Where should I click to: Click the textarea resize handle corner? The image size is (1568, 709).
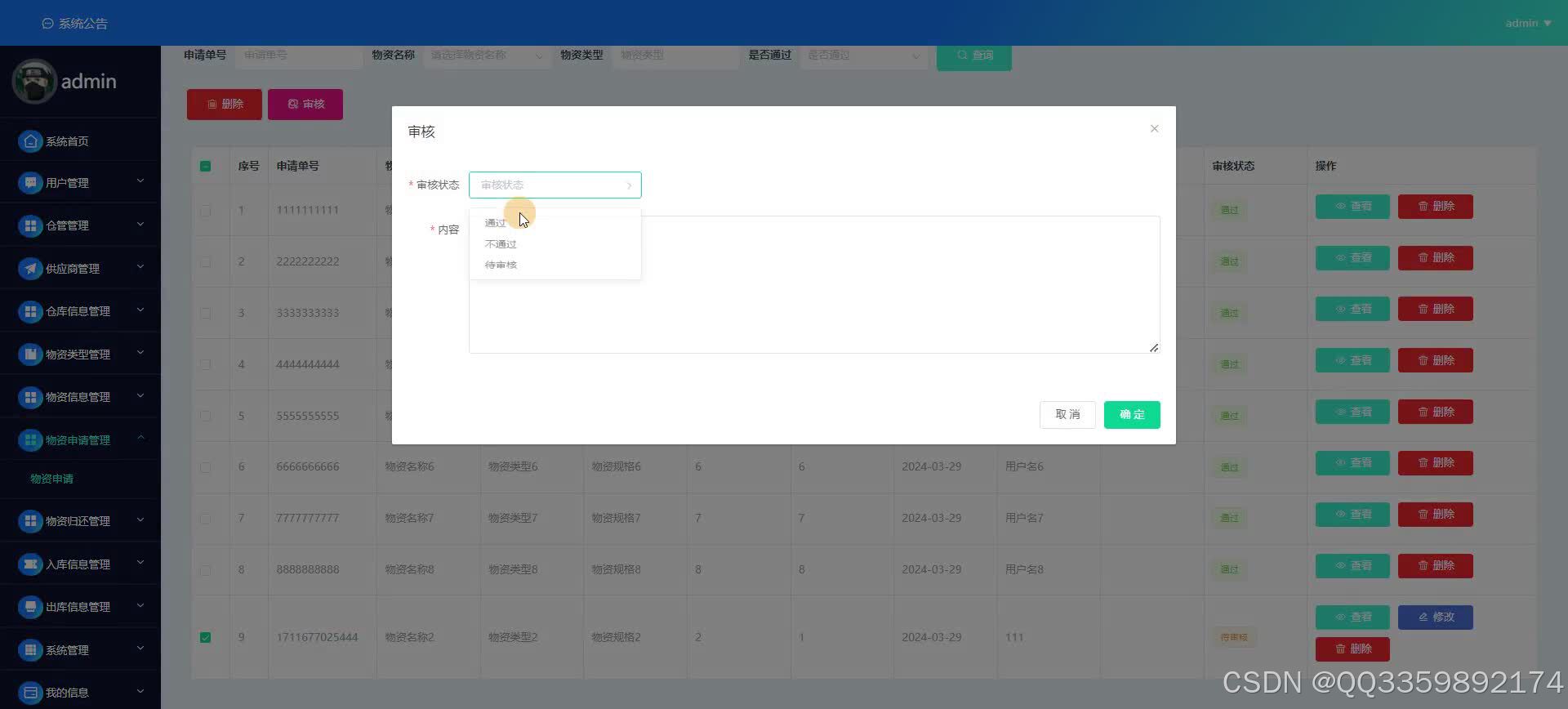pyautogui.click(x=1154, y=348)
